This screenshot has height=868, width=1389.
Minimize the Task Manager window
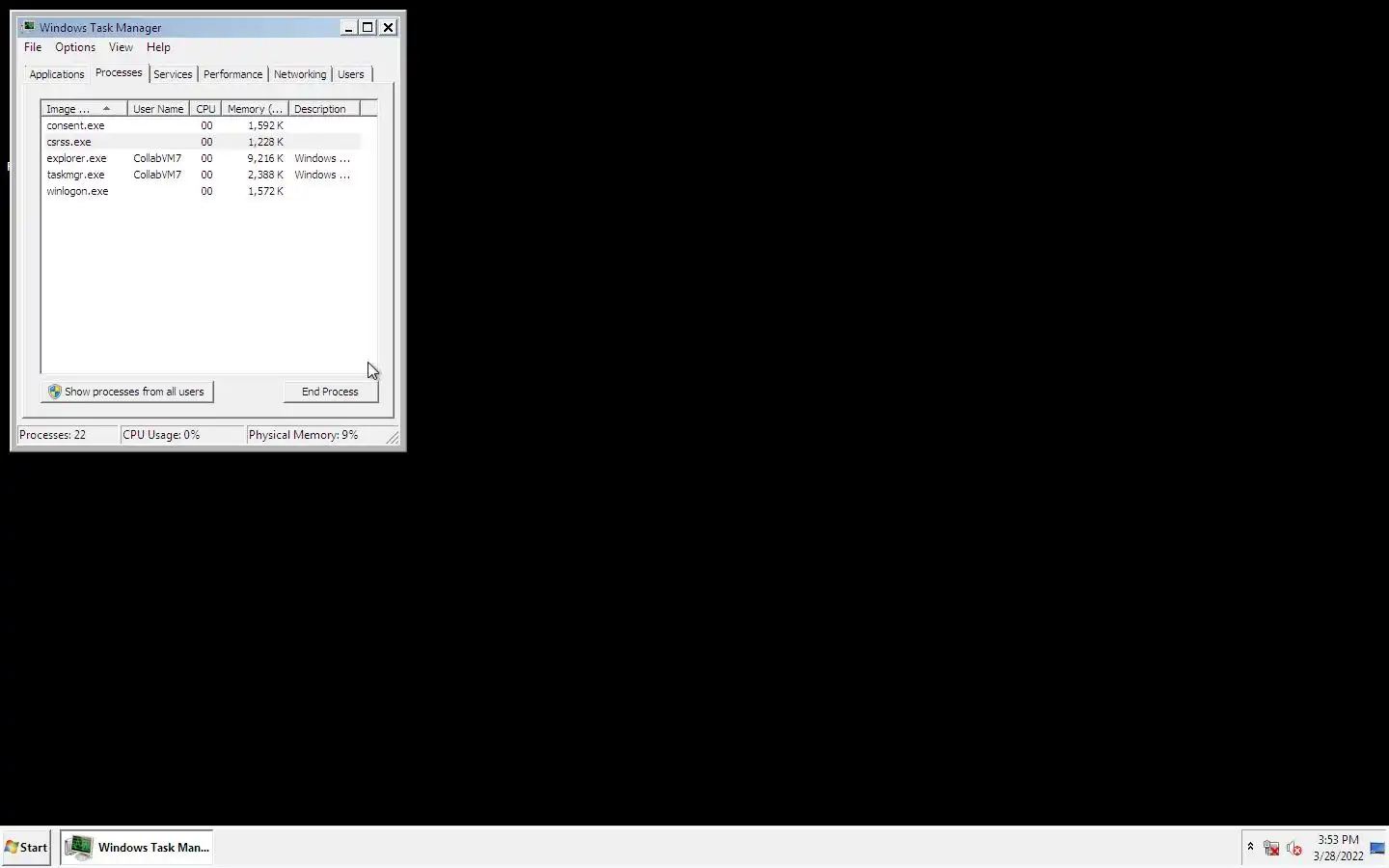point(348,28)
